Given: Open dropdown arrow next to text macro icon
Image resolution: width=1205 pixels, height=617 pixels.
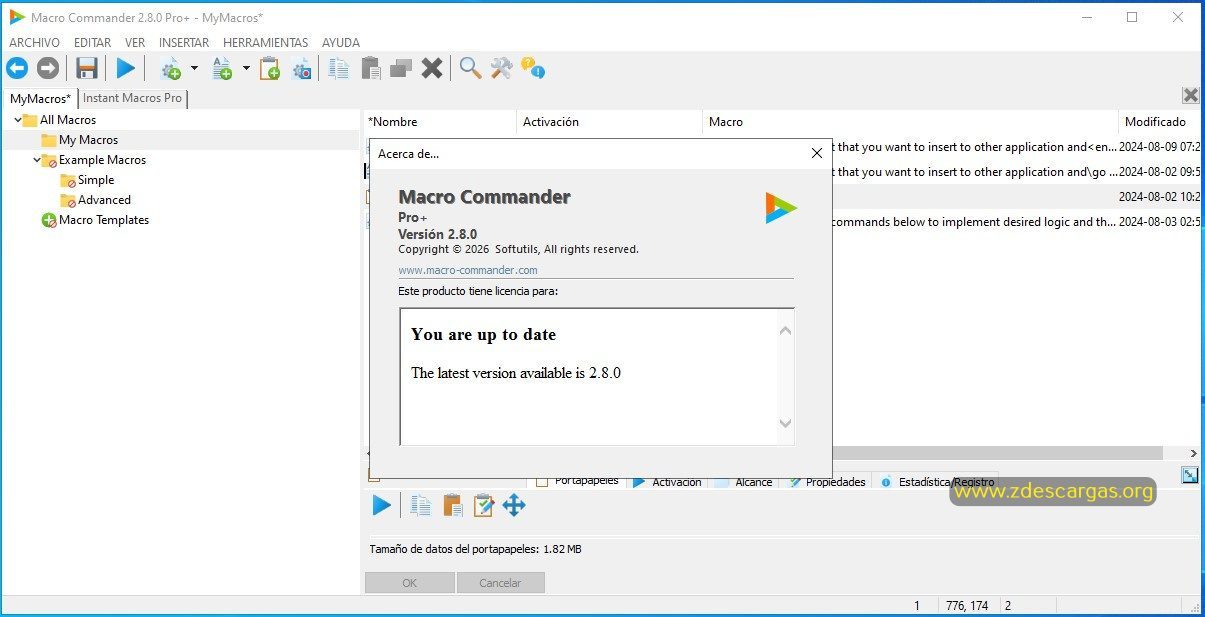Looking at the screenshot, I should tap(246, 68).
